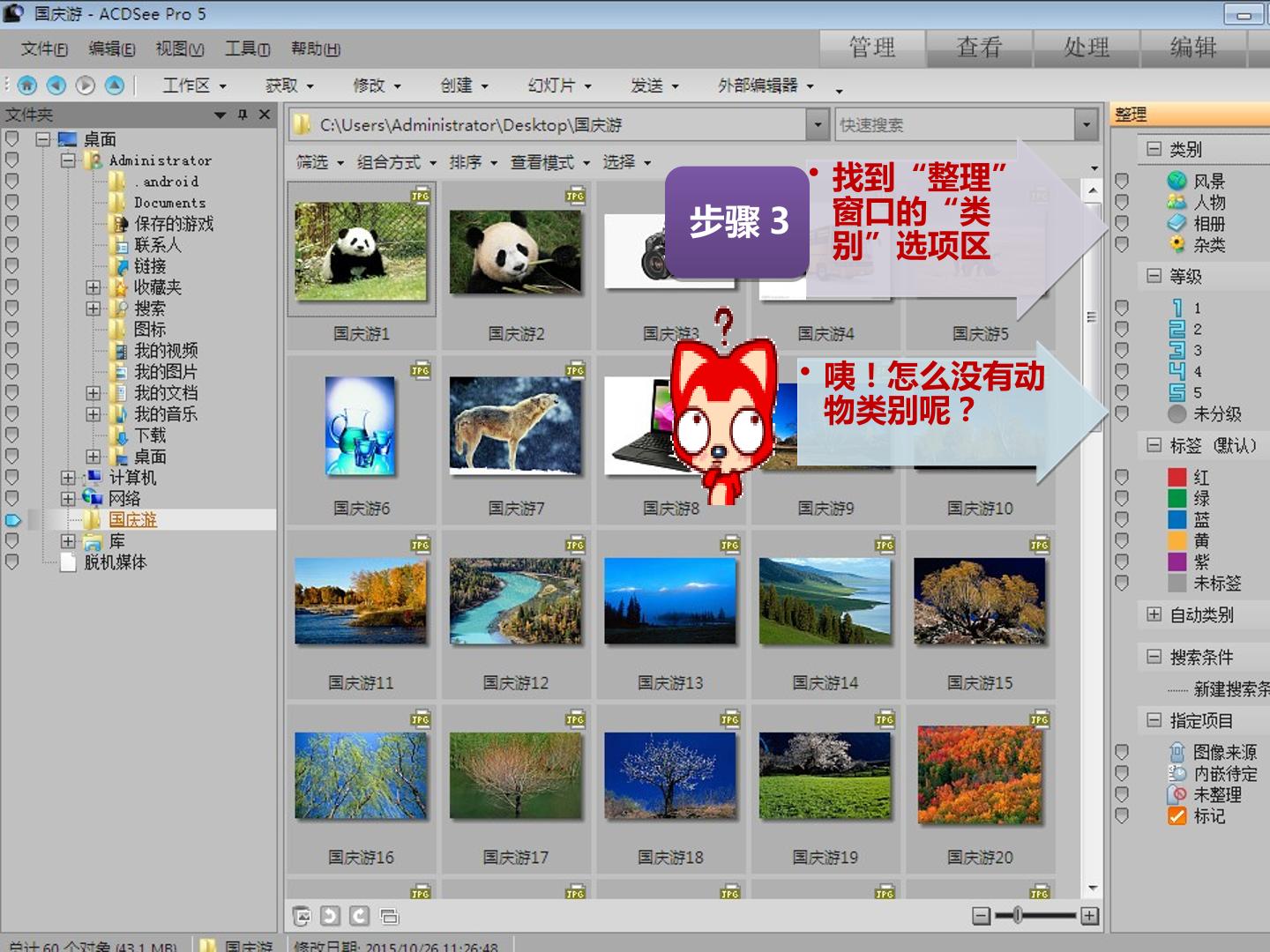Pin the 文件夹 panel with pushpin icon

pyautogui.click(x=243, y=115)
